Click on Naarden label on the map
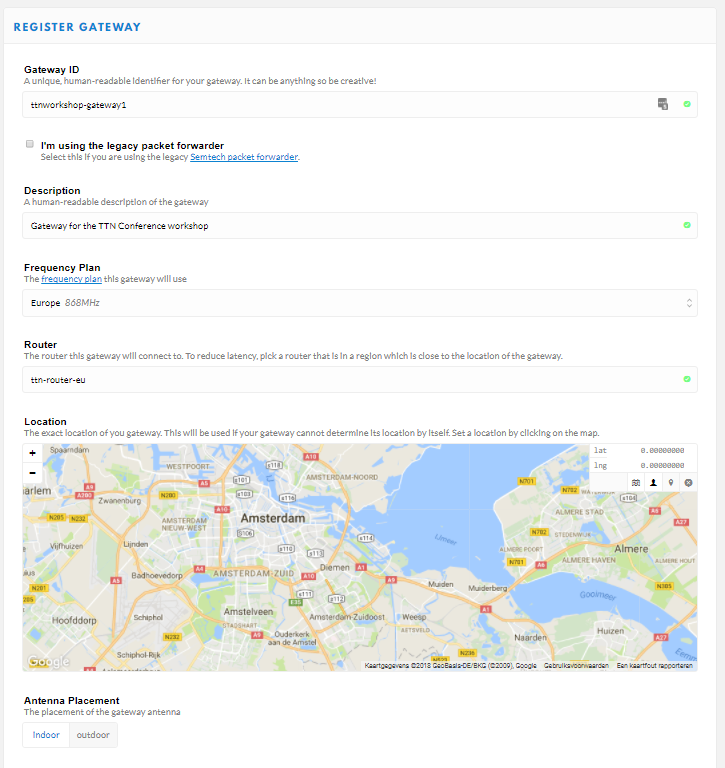 [531, 638]
